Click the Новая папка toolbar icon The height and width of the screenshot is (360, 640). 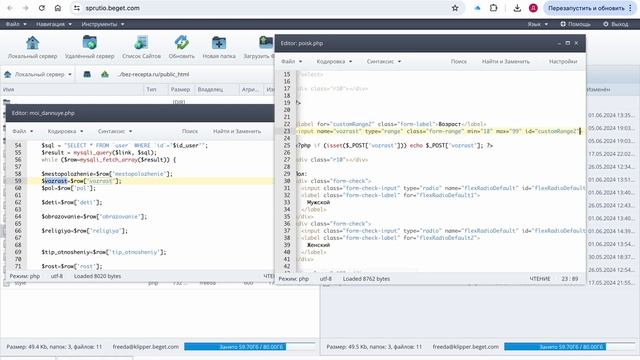point(219,47)
